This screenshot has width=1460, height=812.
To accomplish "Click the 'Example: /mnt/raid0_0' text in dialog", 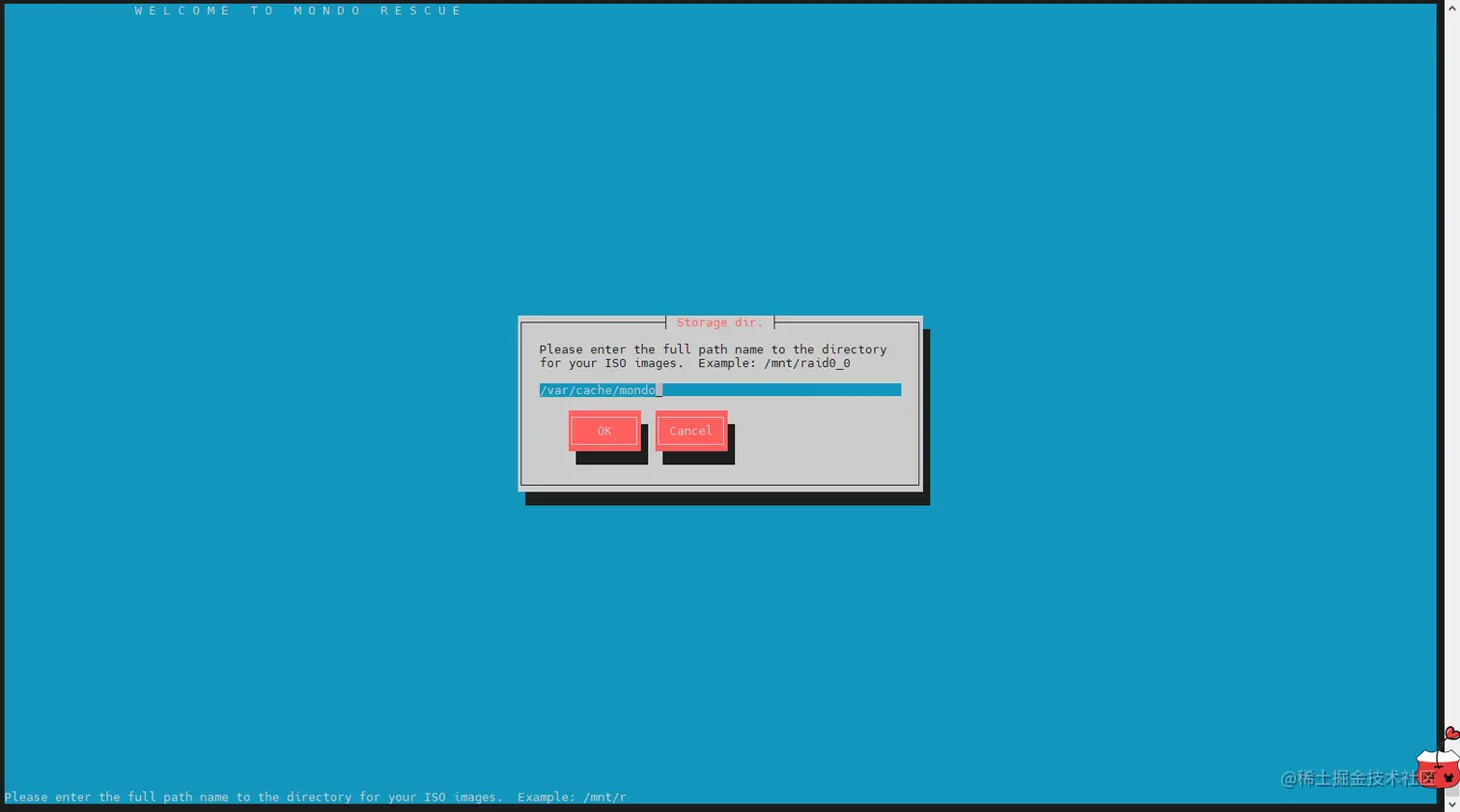I will point(774,363).
